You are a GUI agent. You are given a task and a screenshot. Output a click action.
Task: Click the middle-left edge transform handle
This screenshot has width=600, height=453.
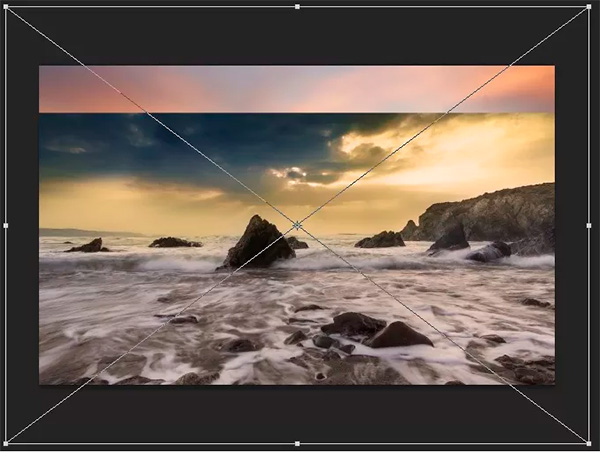[6, 225]
